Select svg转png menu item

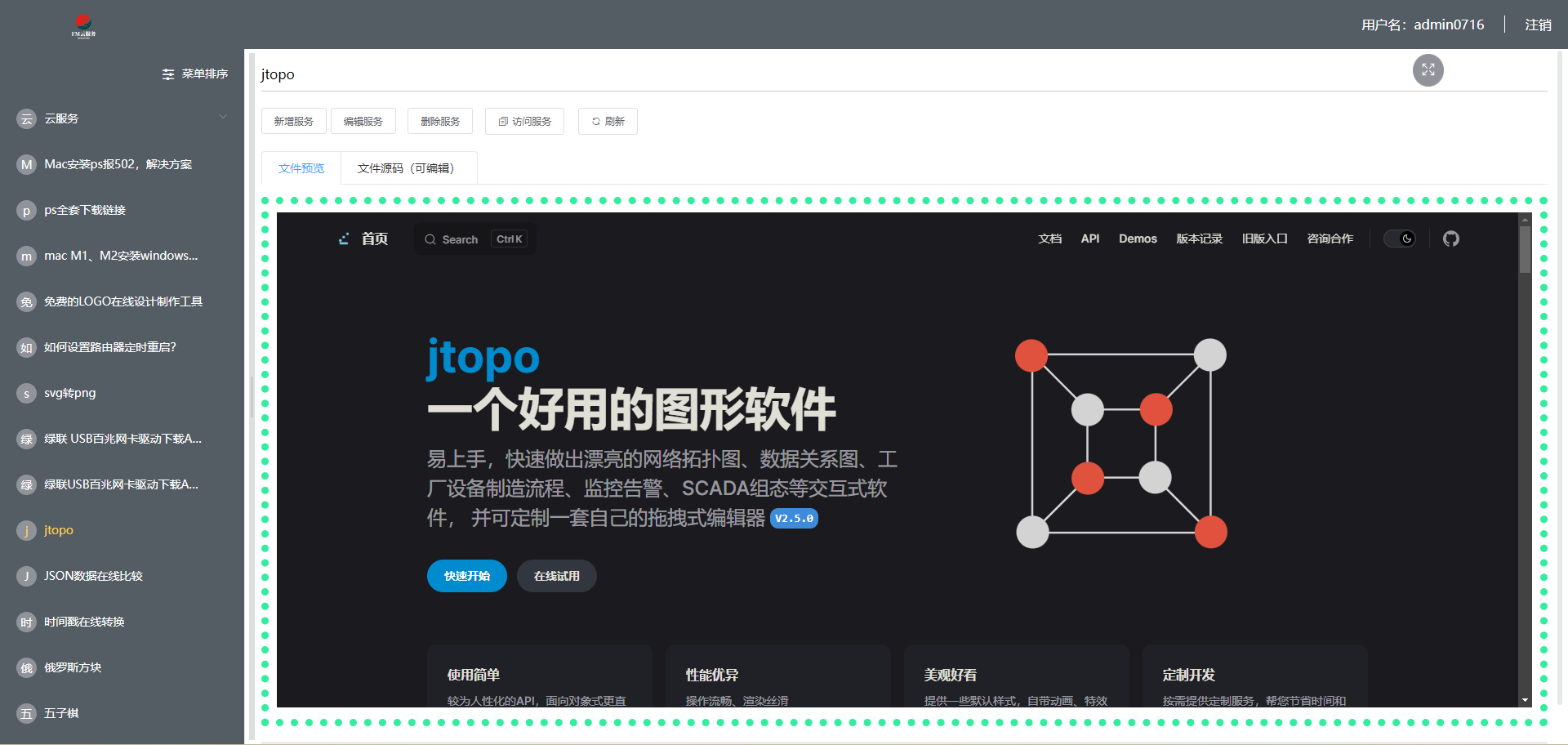[x=122, y=393]
